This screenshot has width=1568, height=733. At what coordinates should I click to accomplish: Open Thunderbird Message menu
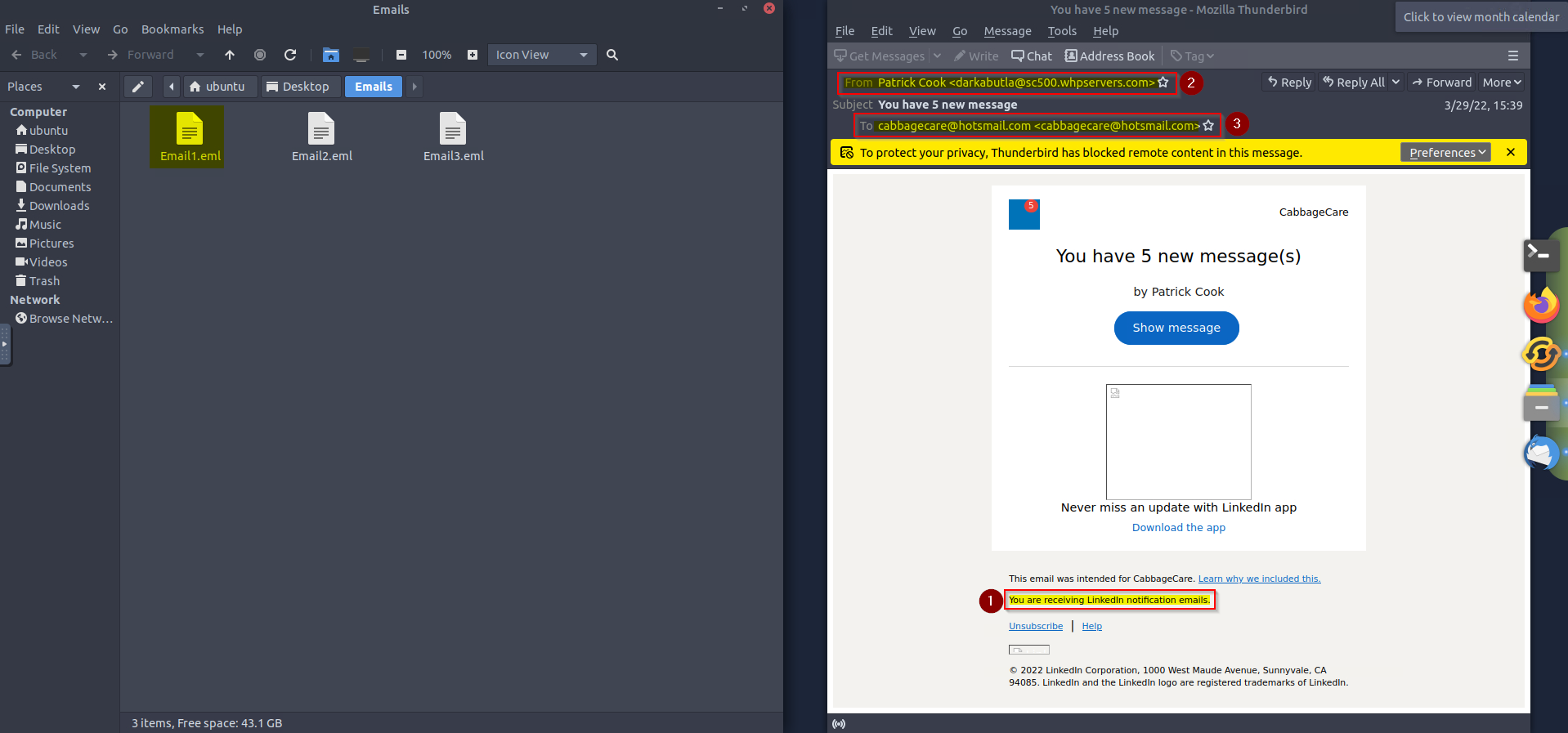(1007, 31)
